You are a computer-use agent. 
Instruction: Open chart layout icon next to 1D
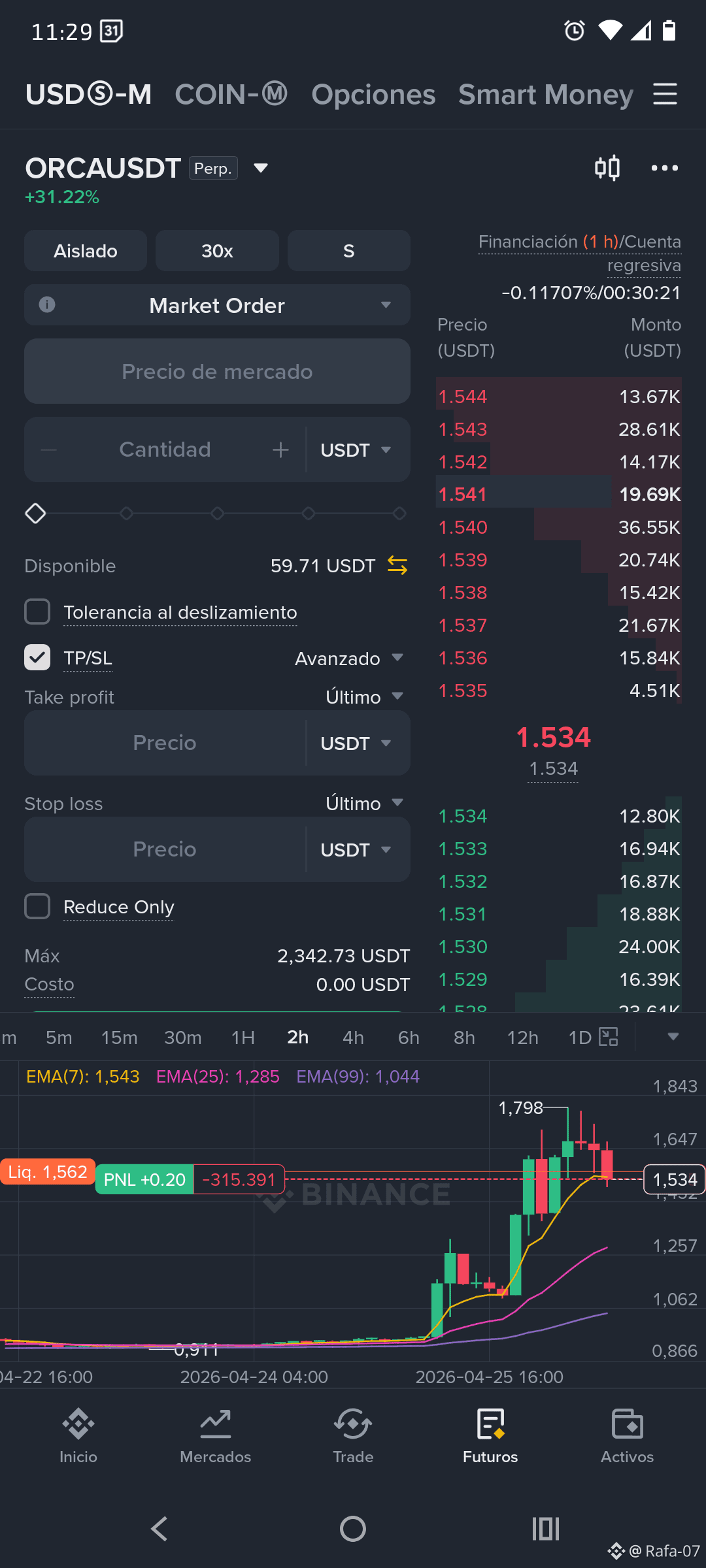(x=609, y=1037)
